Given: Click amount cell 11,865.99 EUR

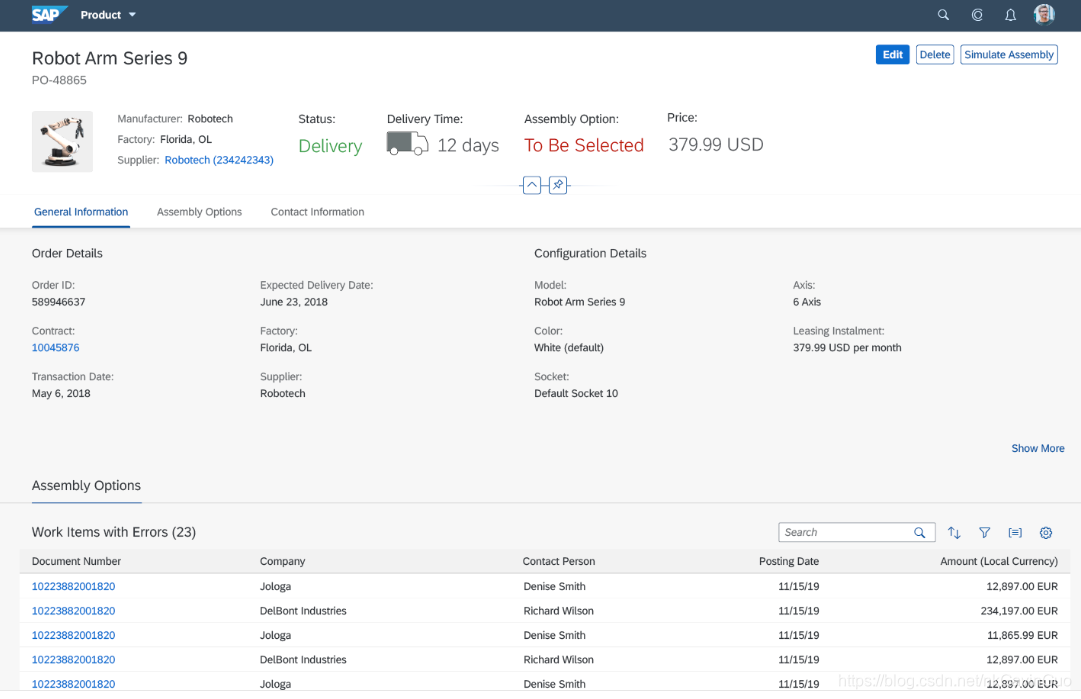Looking at the screenshot, I should click(1022, 635).
